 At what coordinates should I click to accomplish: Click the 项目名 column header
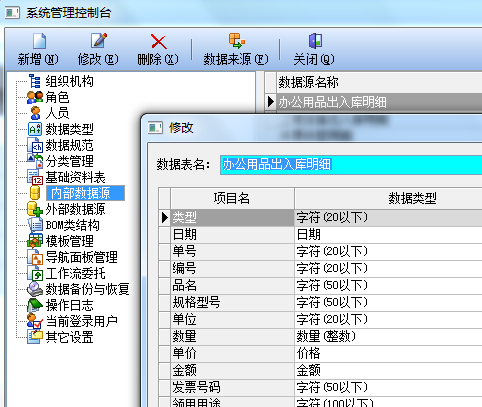click(232, 198)
